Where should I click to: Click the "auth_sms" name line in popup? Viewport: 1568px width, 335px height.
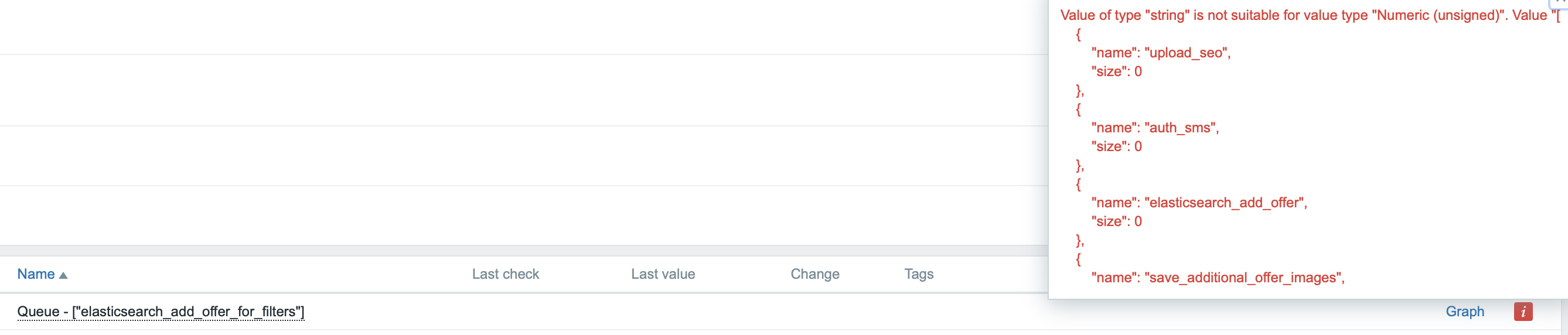pyautogui.click(x=1155, y=128)
